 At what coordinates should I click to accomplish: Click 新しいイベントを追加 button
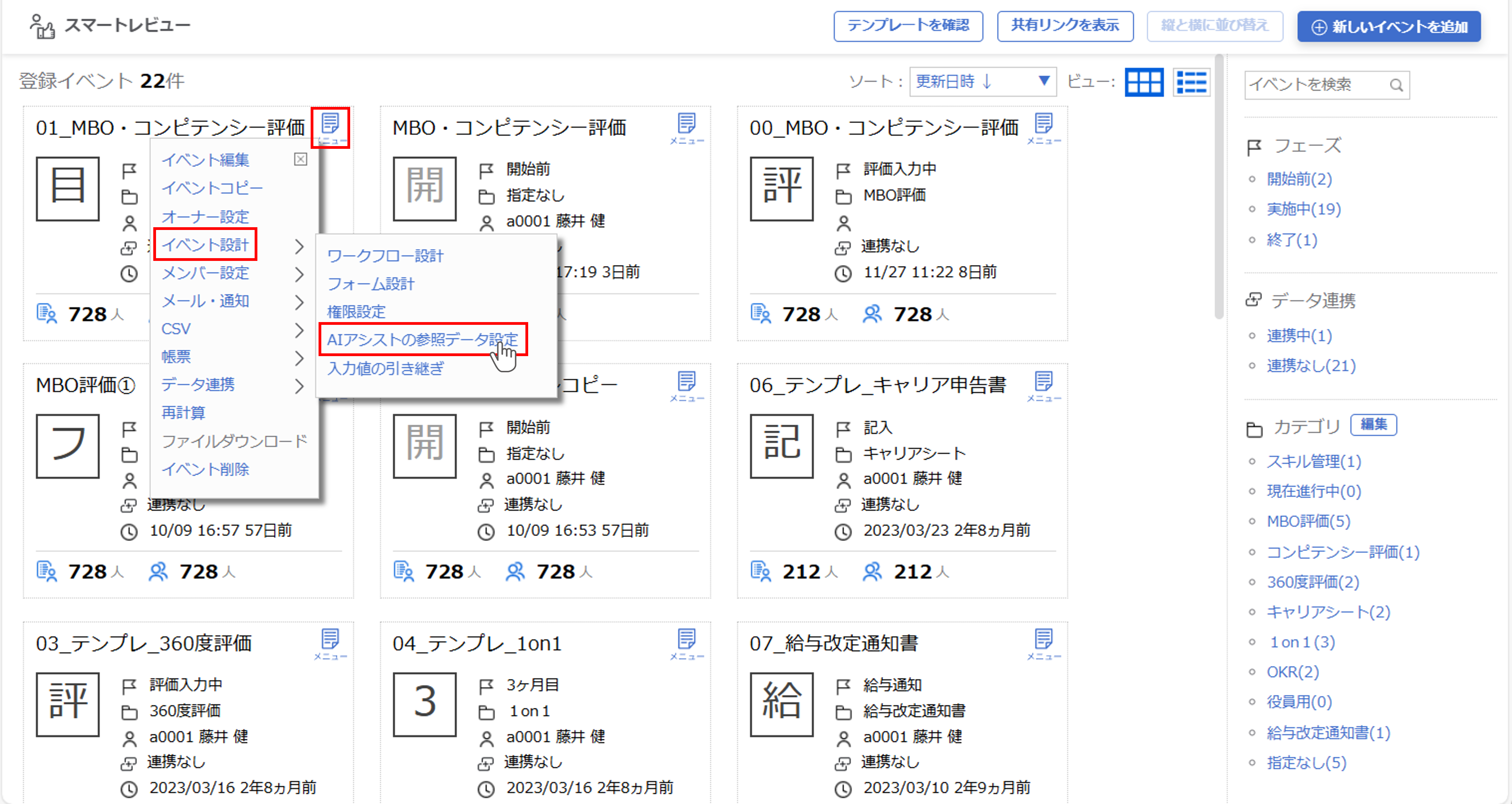click(1389, 26)
